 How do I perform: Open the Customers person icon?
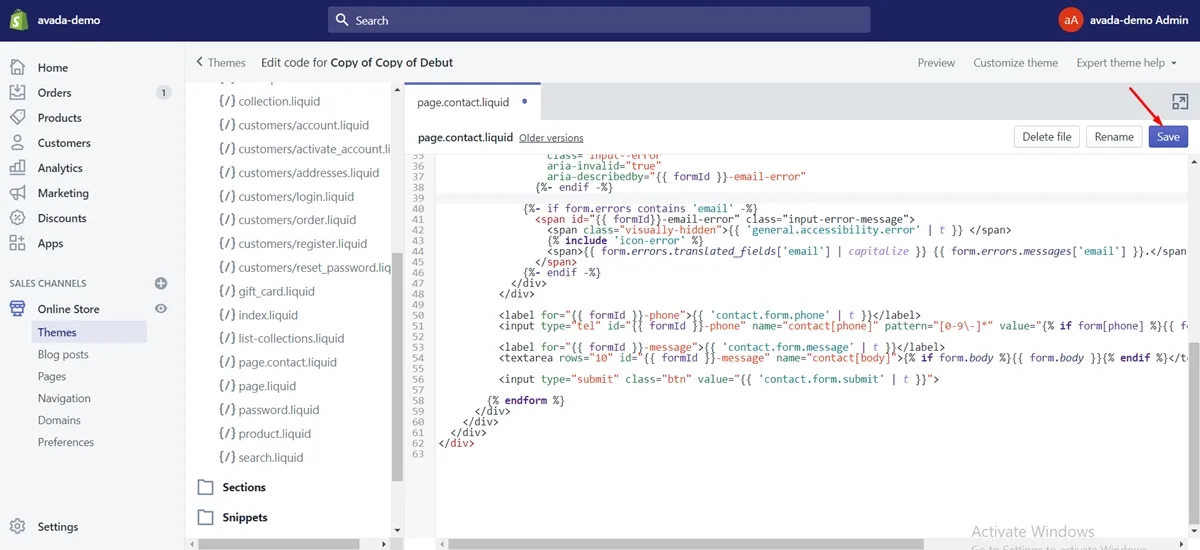[17, 143]
